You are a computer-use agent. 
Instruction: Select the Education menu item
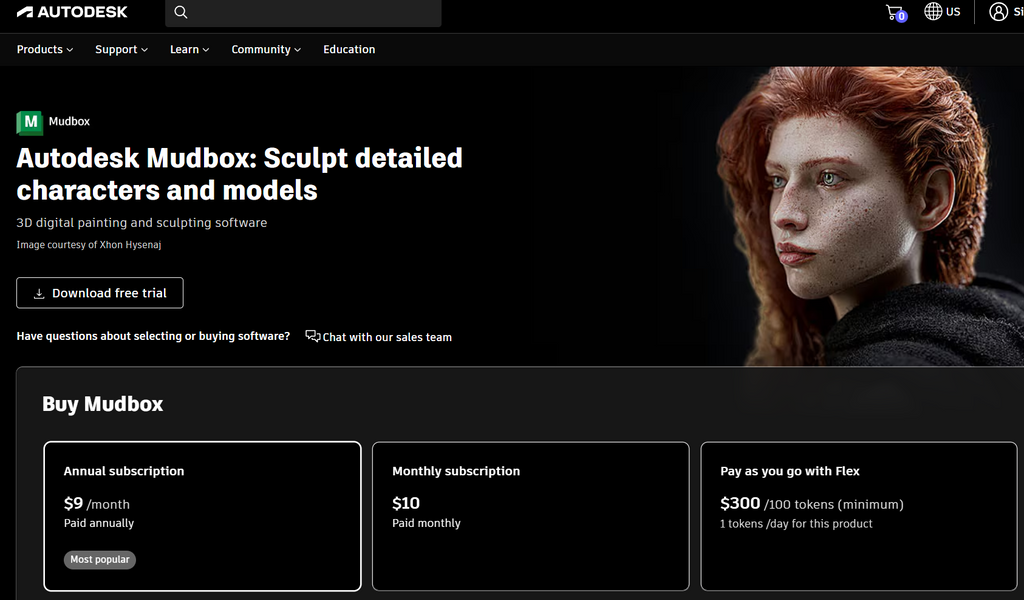[348, 49]
